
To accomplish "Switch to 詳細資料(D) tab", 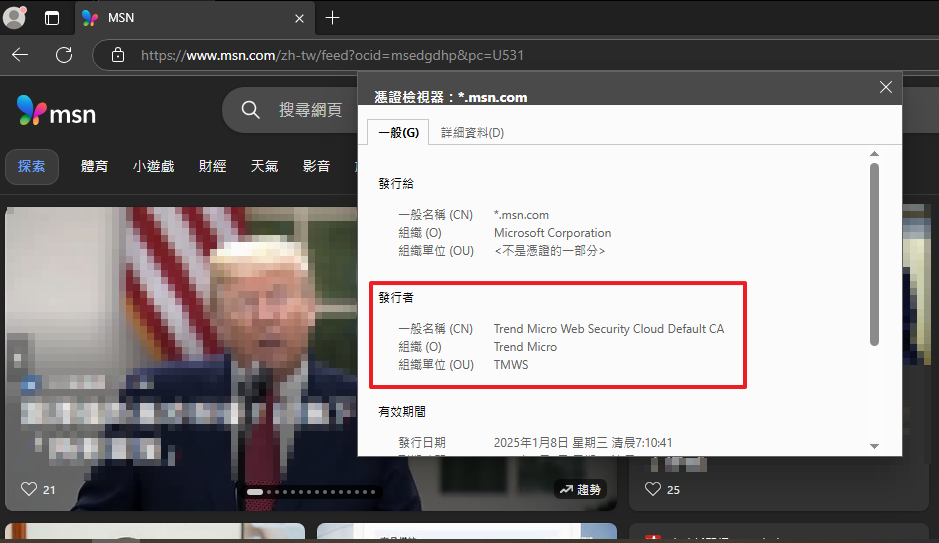I will pos(472,133).
